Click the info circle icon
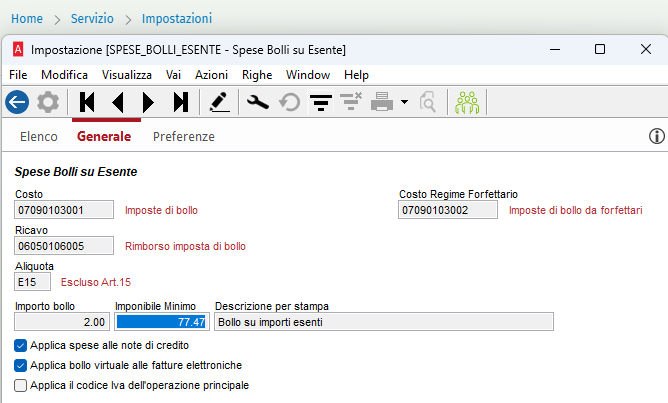The image size is (668, 403). coord(656,136)
